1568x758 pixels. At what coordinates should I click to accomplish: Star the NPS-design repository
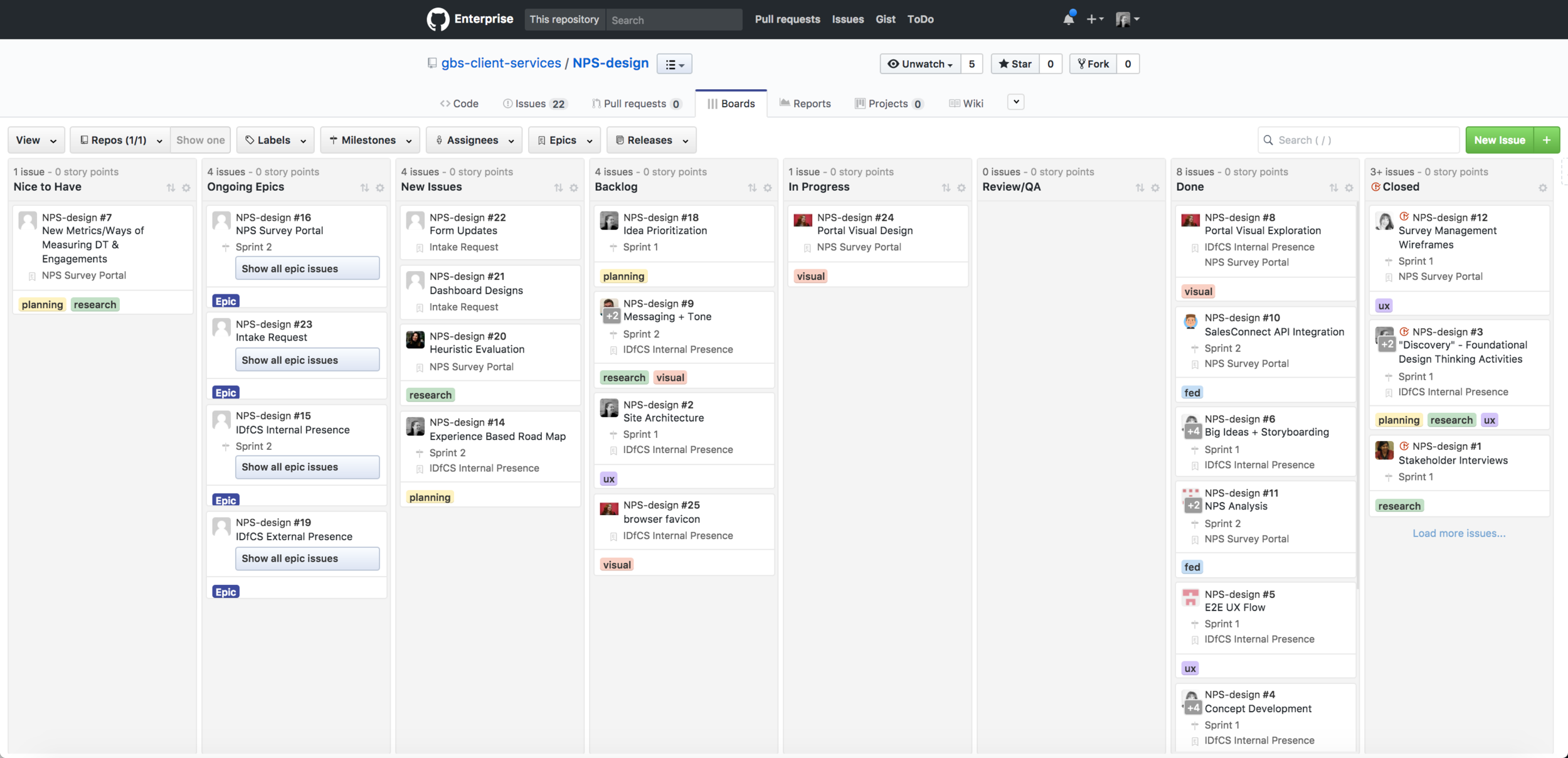click(1015, 64)
